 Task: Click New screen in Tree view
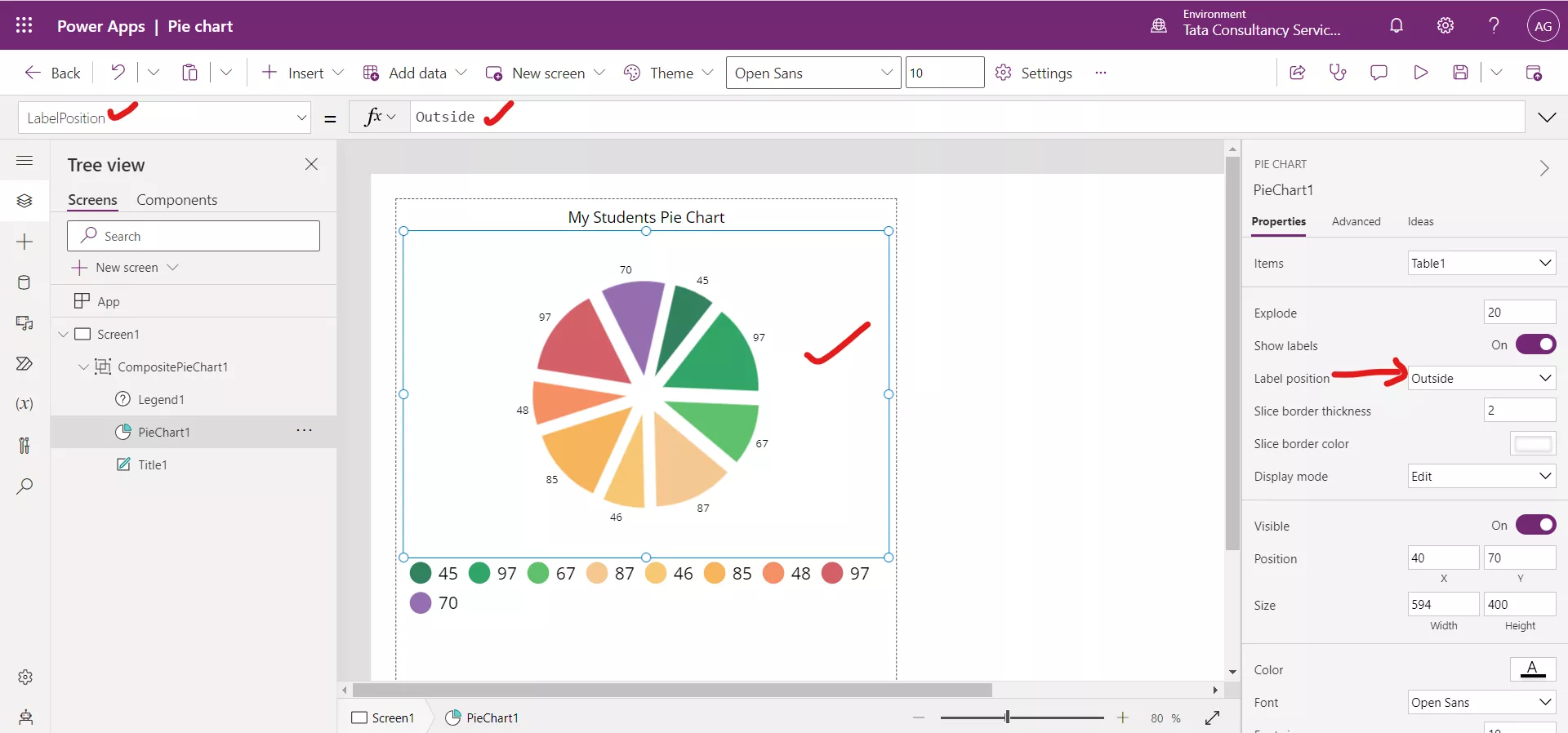click(125, 267)
